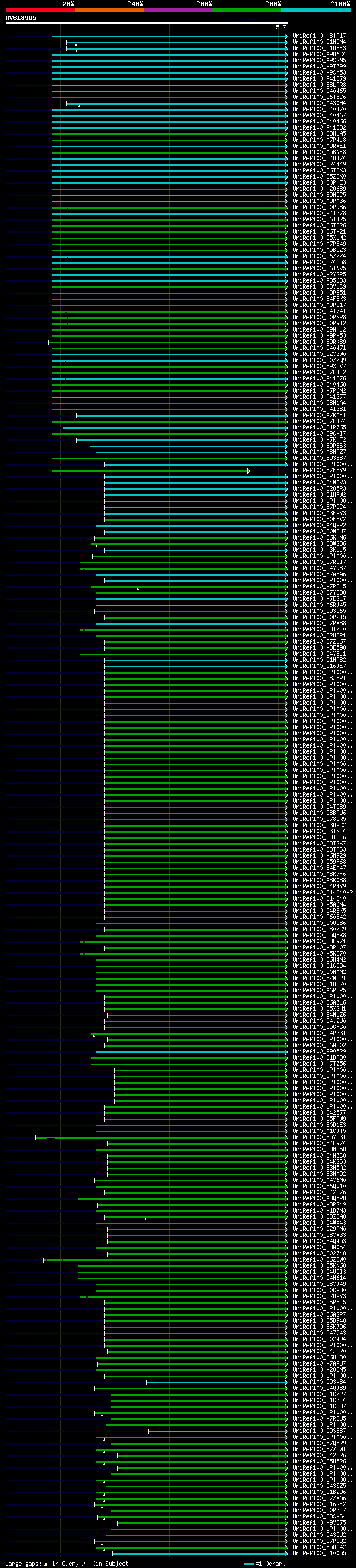Select the UniRef100_B1P765 label
Screen dimensions: 356x1568
(319, 427)
